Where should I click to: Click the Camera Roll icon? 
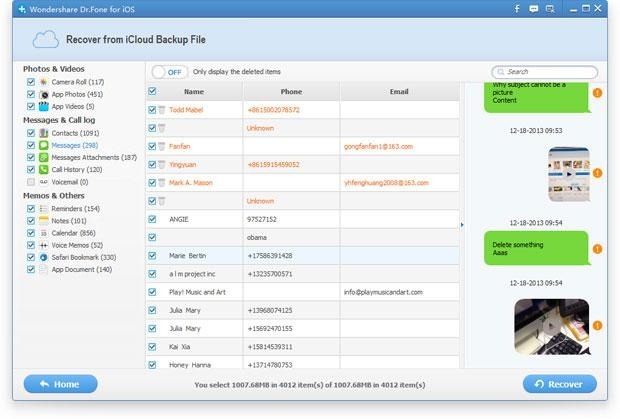pyautogui.click(x=43, y=82)
